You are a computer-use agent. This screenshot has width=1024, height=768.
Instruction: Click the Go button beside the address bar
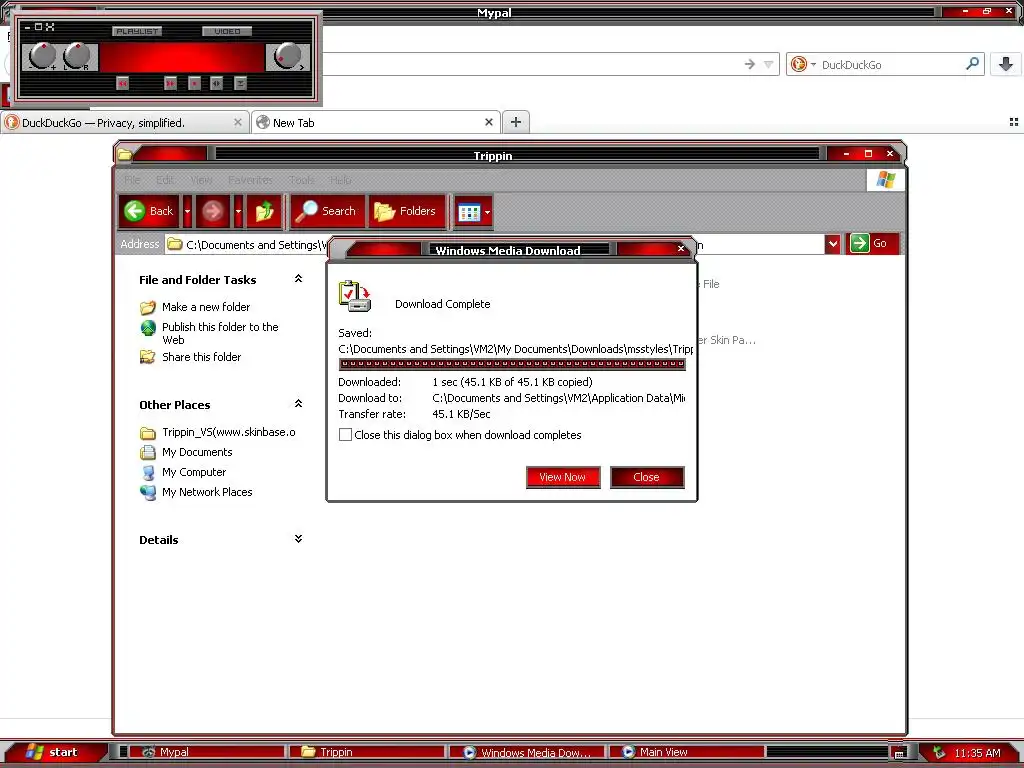(x=872, y=243)
